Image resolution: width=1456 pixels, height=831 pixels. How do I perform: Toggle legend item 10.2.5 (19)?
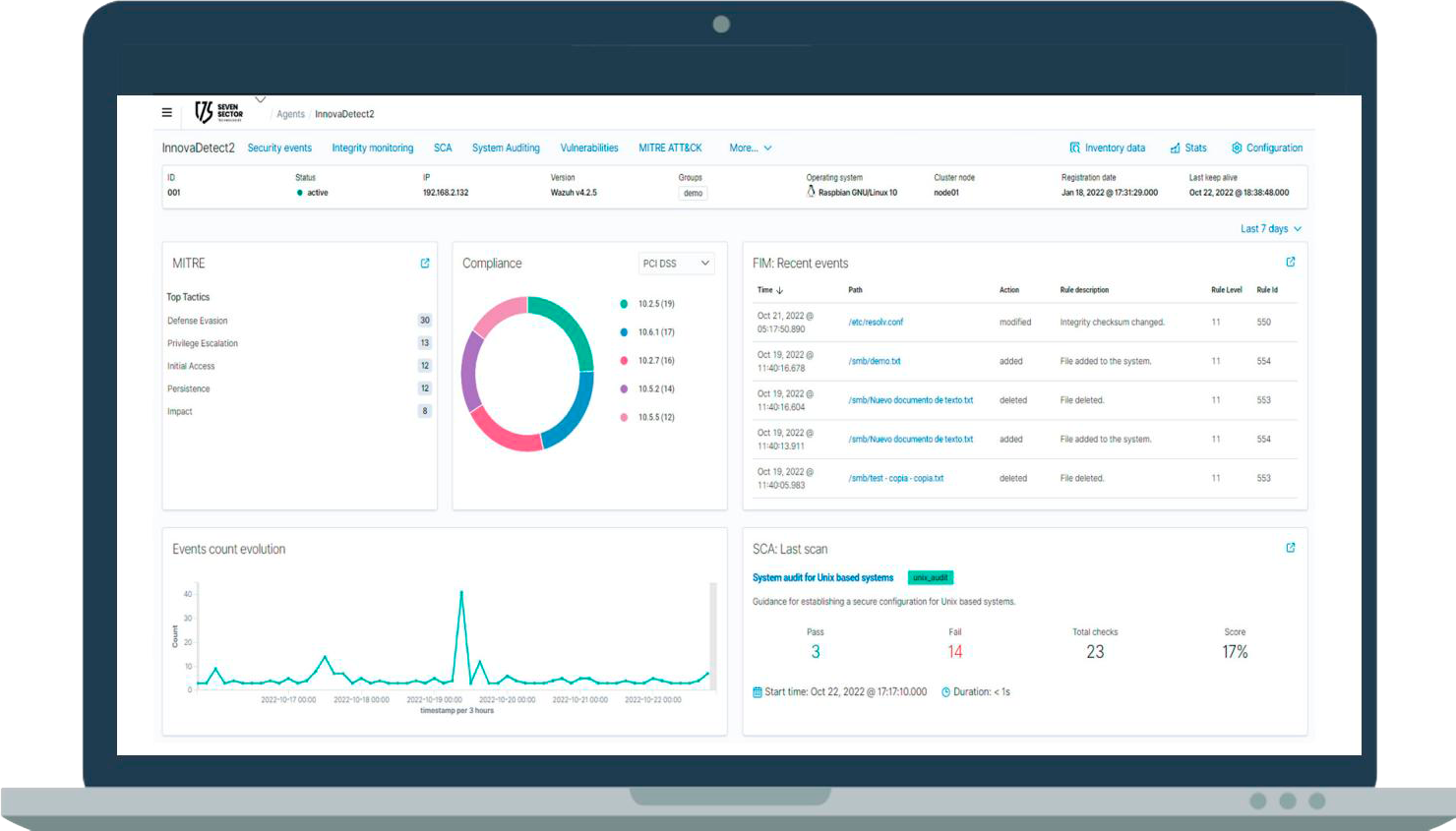click(648, 304)
